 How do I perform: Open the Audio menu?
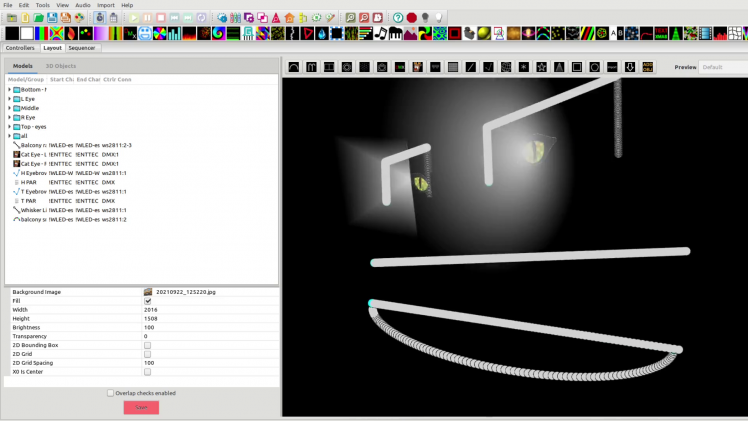coord(83,5)
